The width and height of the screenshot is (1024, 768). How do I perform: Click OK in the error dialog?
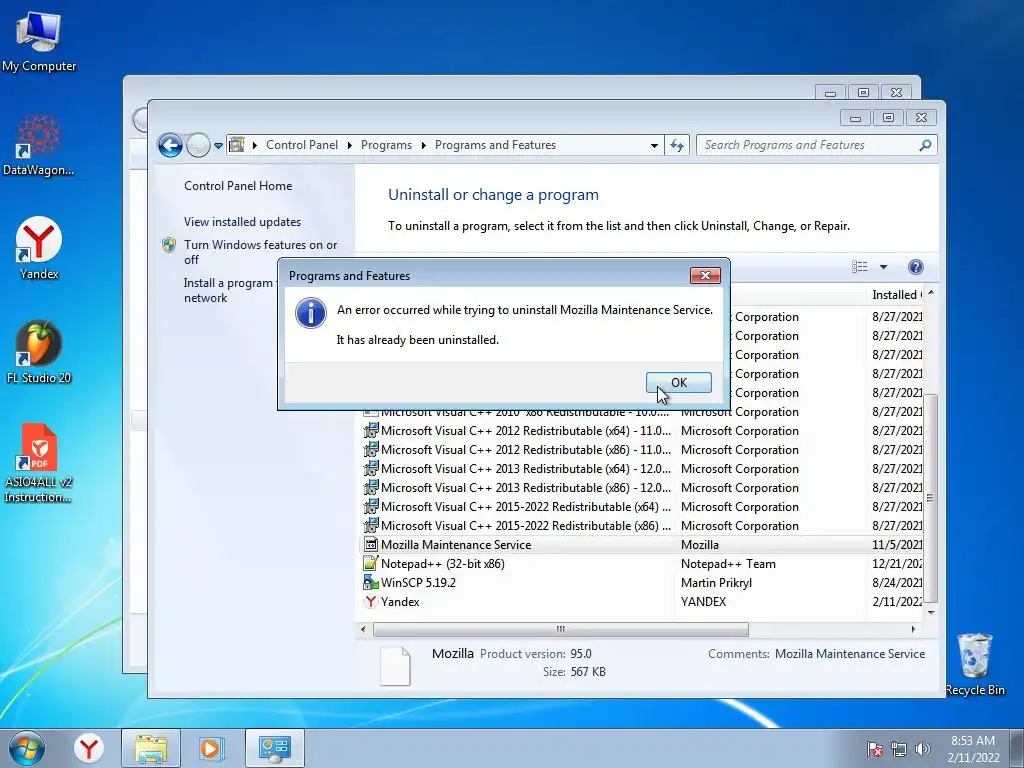pyautogui.click(x=679, y=383)
